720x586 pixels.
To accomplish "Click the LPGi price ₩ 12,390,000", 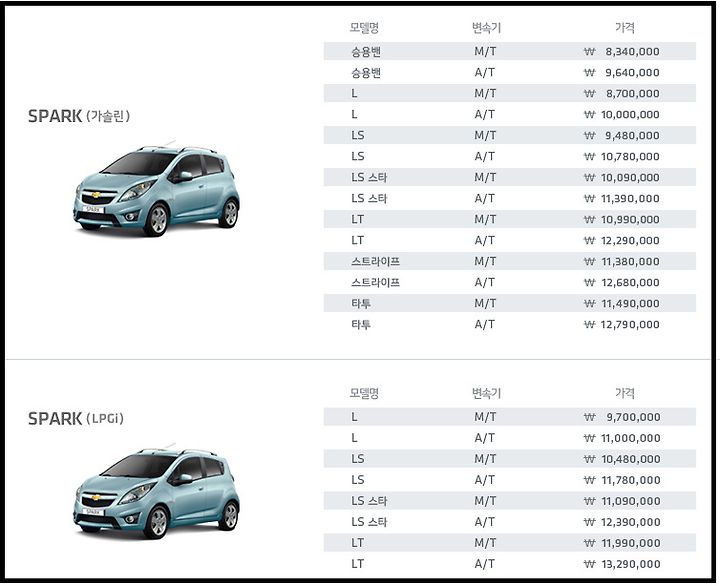I will coord(622,522).
